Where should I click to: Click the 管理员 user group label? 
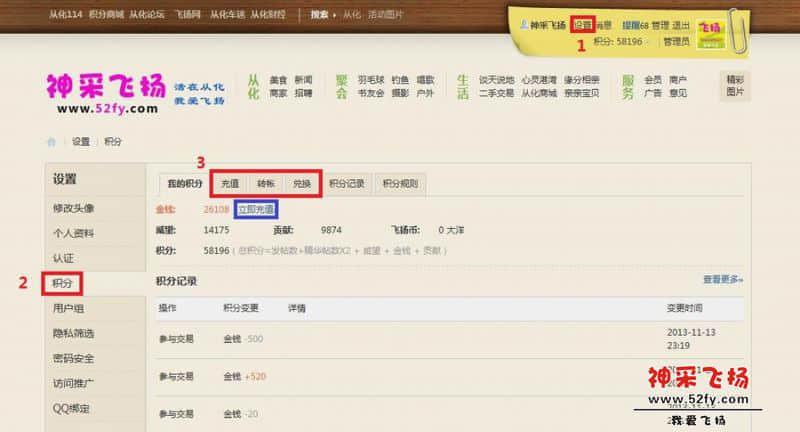tap(676, 42)
